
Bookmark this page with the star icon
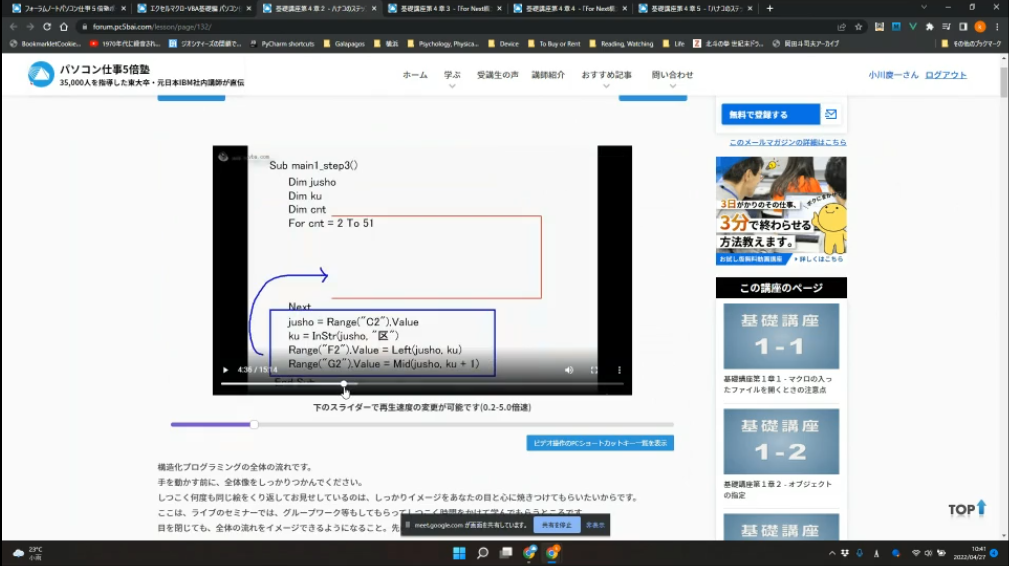point(859,26)
